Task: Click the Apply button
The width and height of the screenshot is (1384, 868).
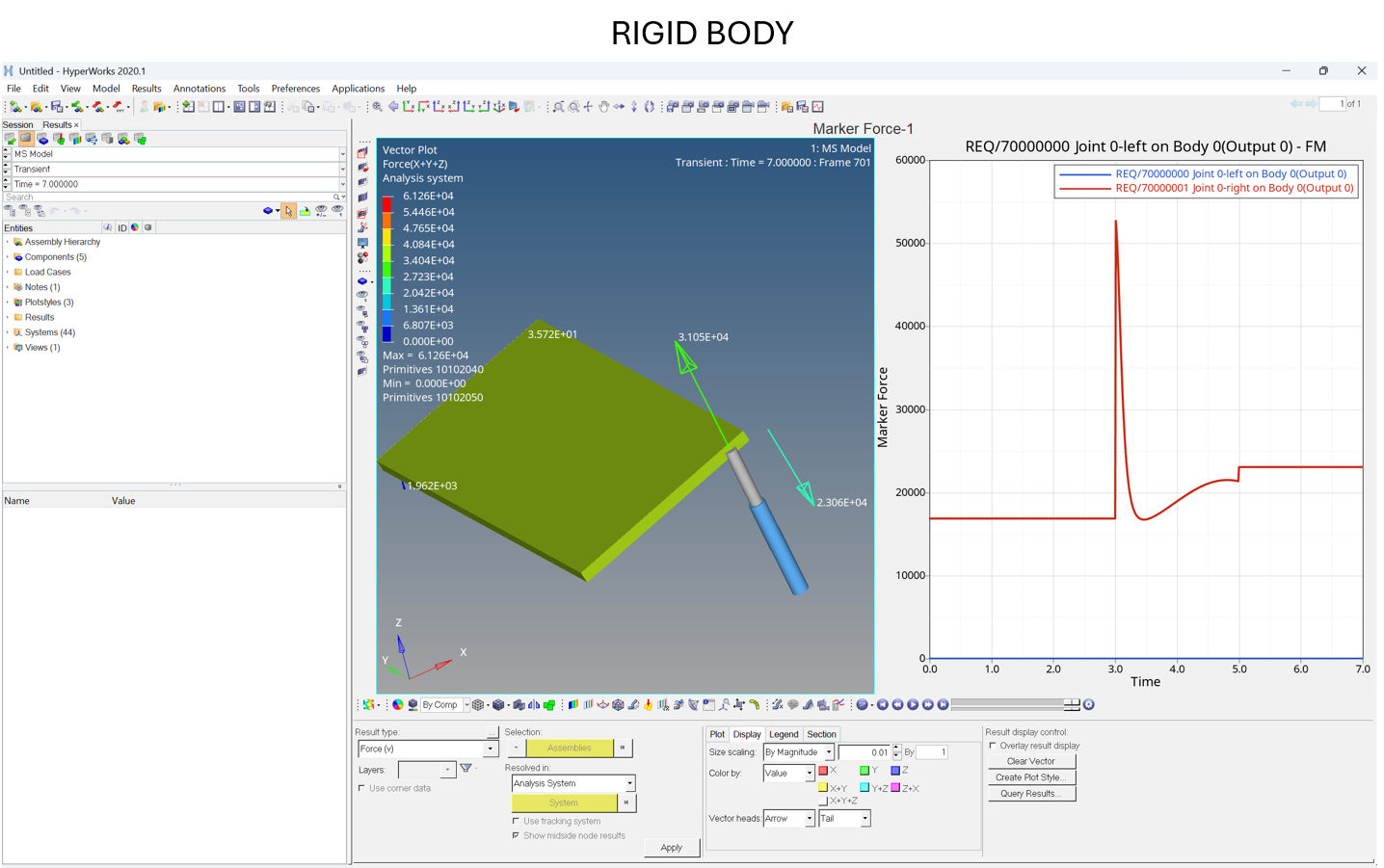Action: pyautogui.click(x=672, y=848)
